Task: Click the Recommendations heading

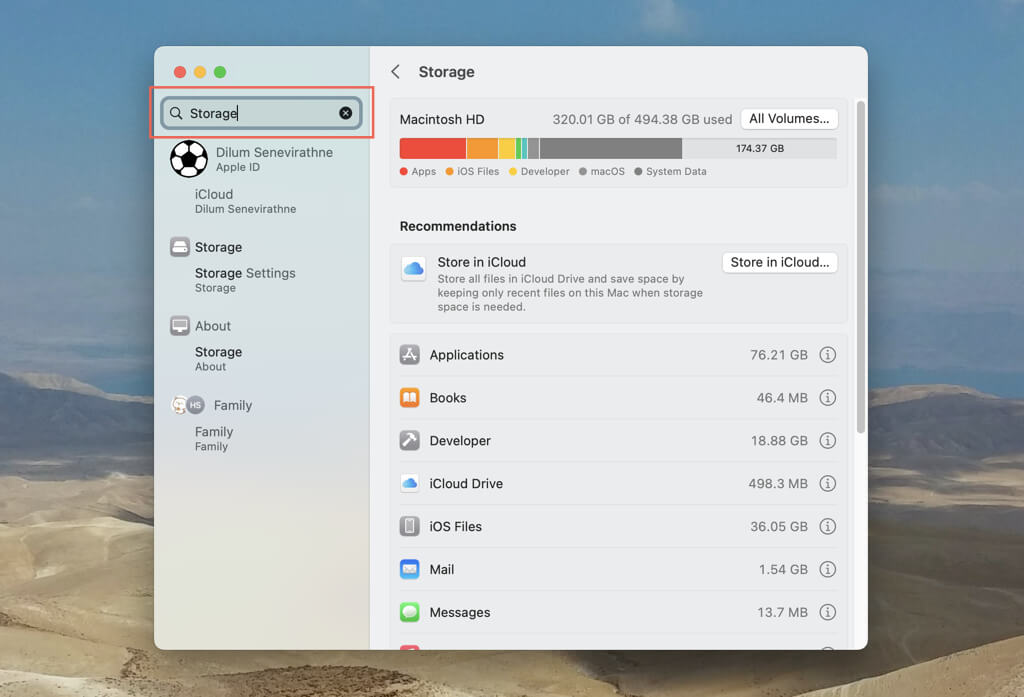Action: pos(458,226)
